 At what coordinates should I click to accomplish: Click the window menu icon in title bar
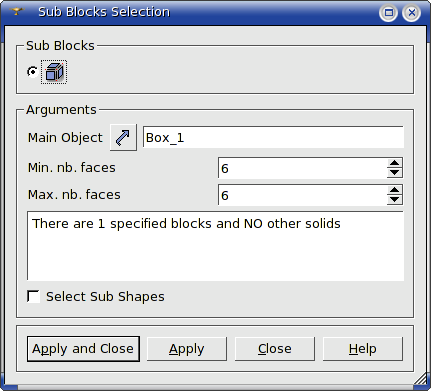click(x=16, y=12)
